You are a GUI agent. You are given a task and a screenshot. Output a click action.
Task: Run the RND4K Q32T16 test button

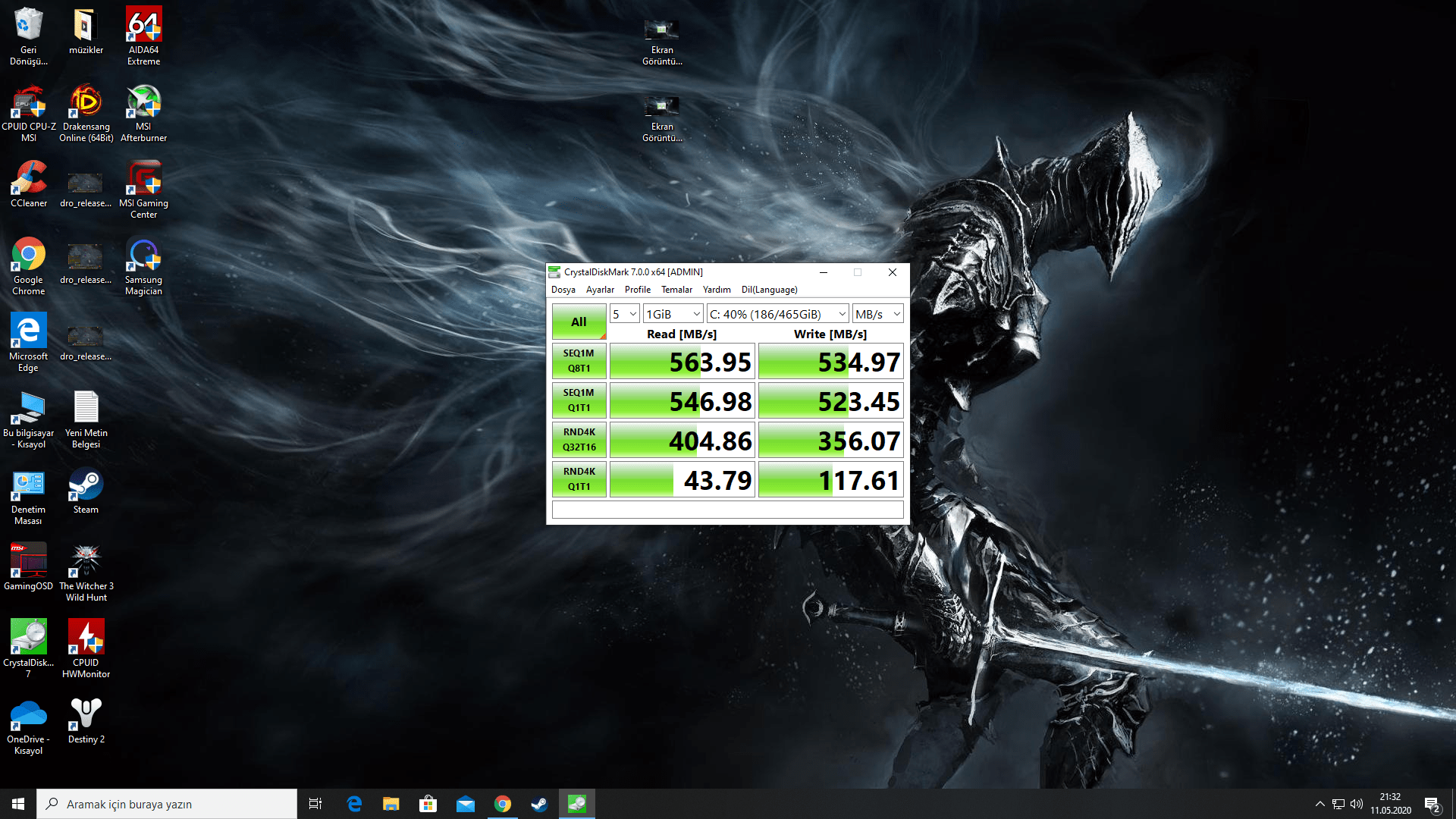pyautogui.click(x=579, y=440)
